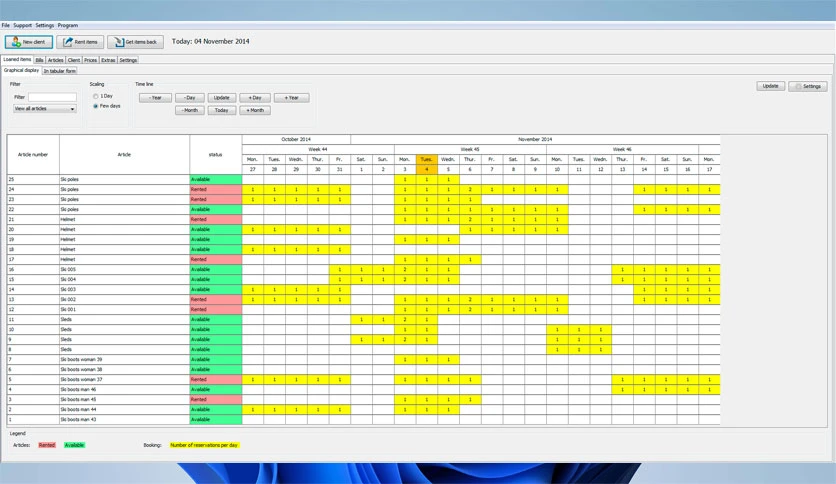The height and width of the screenshot is (484, 836).
Task: Switch to the Articles tab
Action: click(x=55, y=60)
